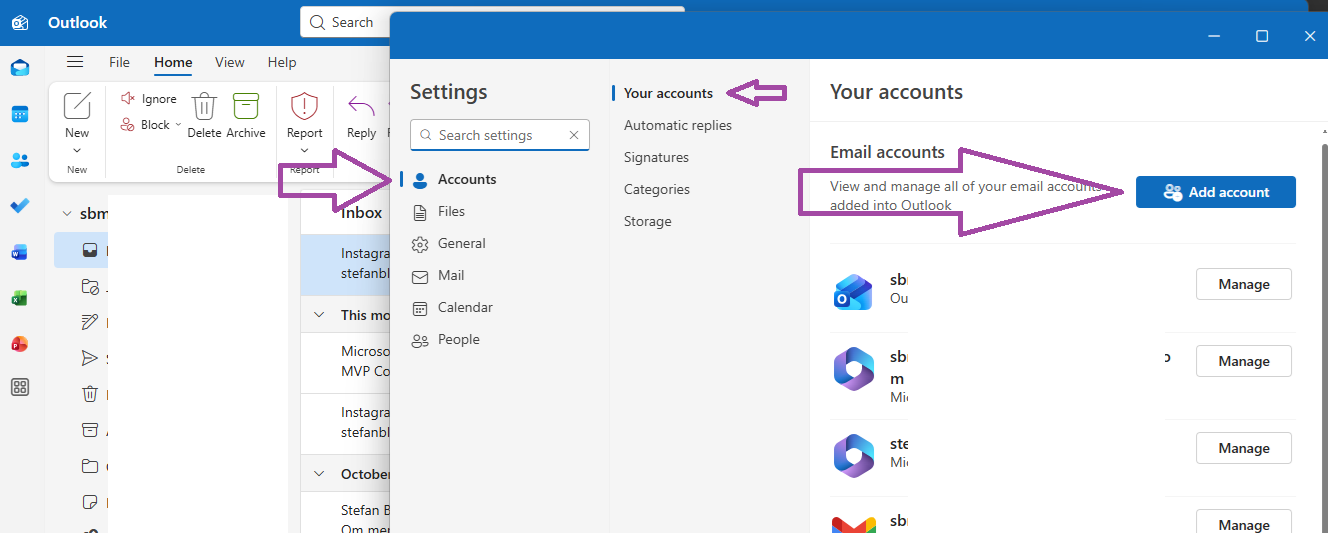This screenshot has width=1328, height=533.
Task: Open the Automatic replies subsection
Action: coord(678,125)
